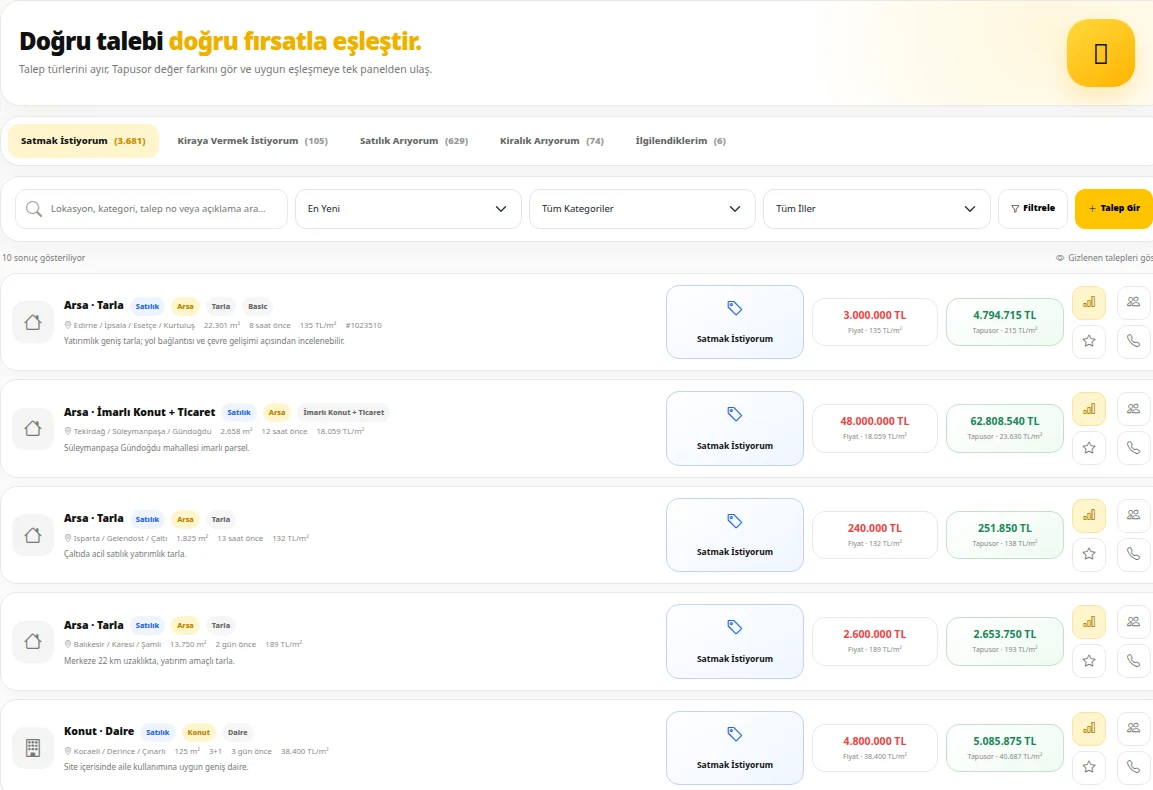Click the 2.653.750 TL Tapusor value
Screen dimensions: 1153x790
pyautogui.click(x=1004, y=641)
